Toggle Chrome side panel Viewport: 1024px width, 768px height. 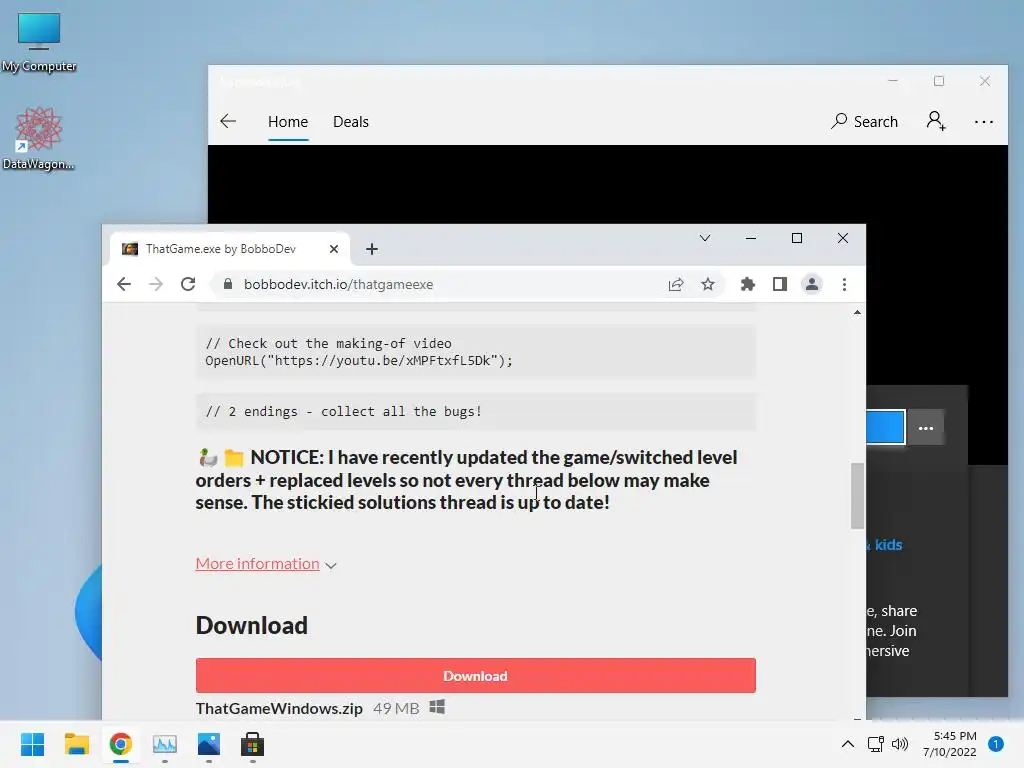(780, 284)
